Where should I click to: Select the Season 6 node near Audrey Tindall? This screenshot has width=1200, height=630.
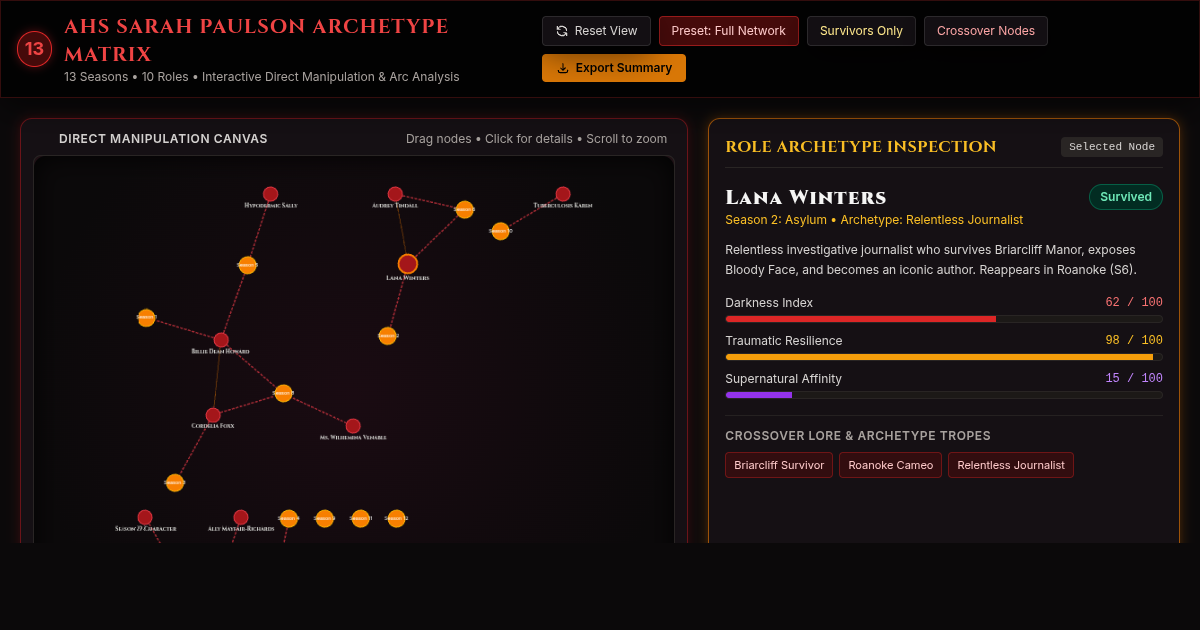click(465, 210)
